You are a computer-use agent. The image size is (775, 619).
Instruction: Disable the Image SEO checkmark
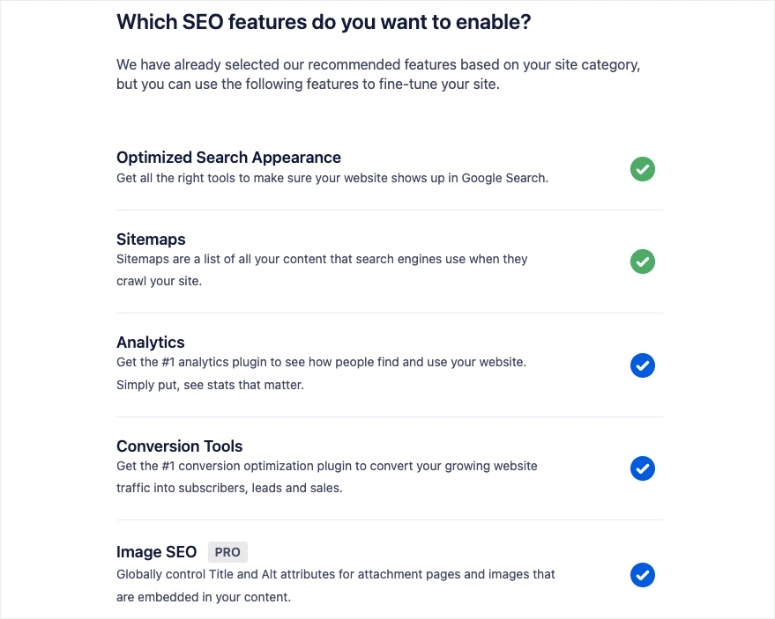[642, 575]
